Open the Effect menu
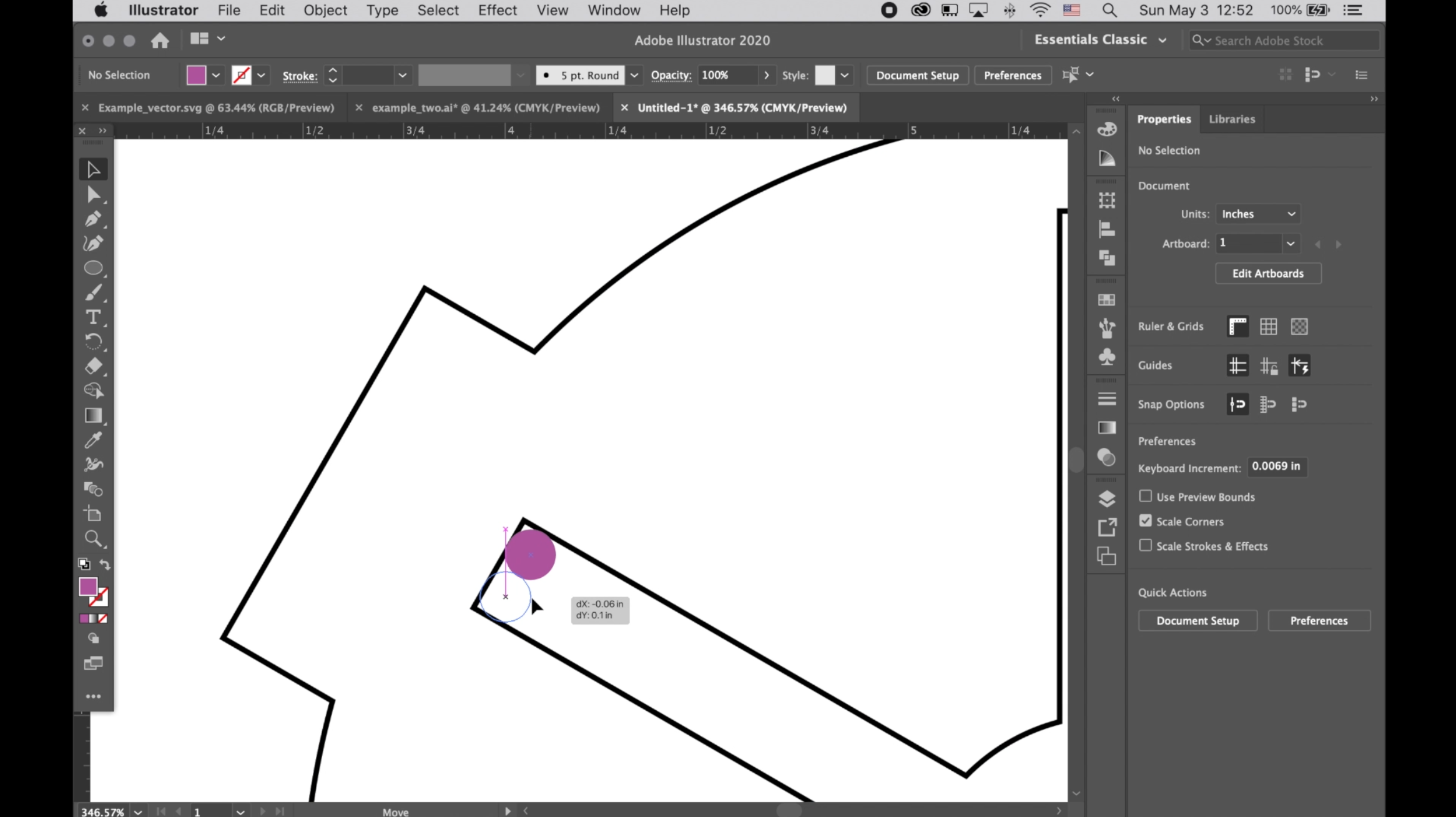 (x=497, y=10)
